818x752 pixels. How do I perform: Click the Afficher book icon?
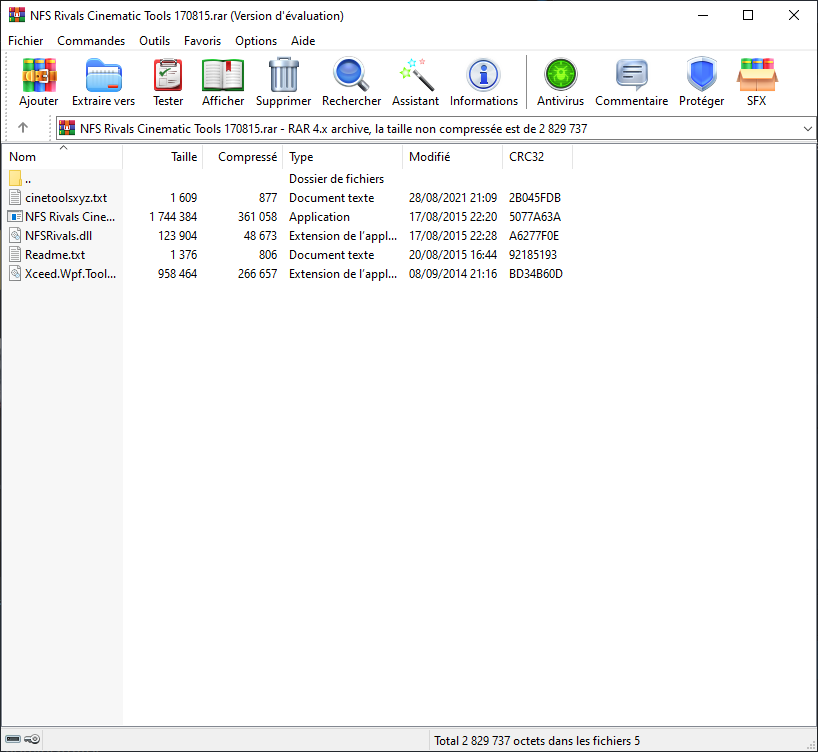pyautogui.click(x=223, y=75)
